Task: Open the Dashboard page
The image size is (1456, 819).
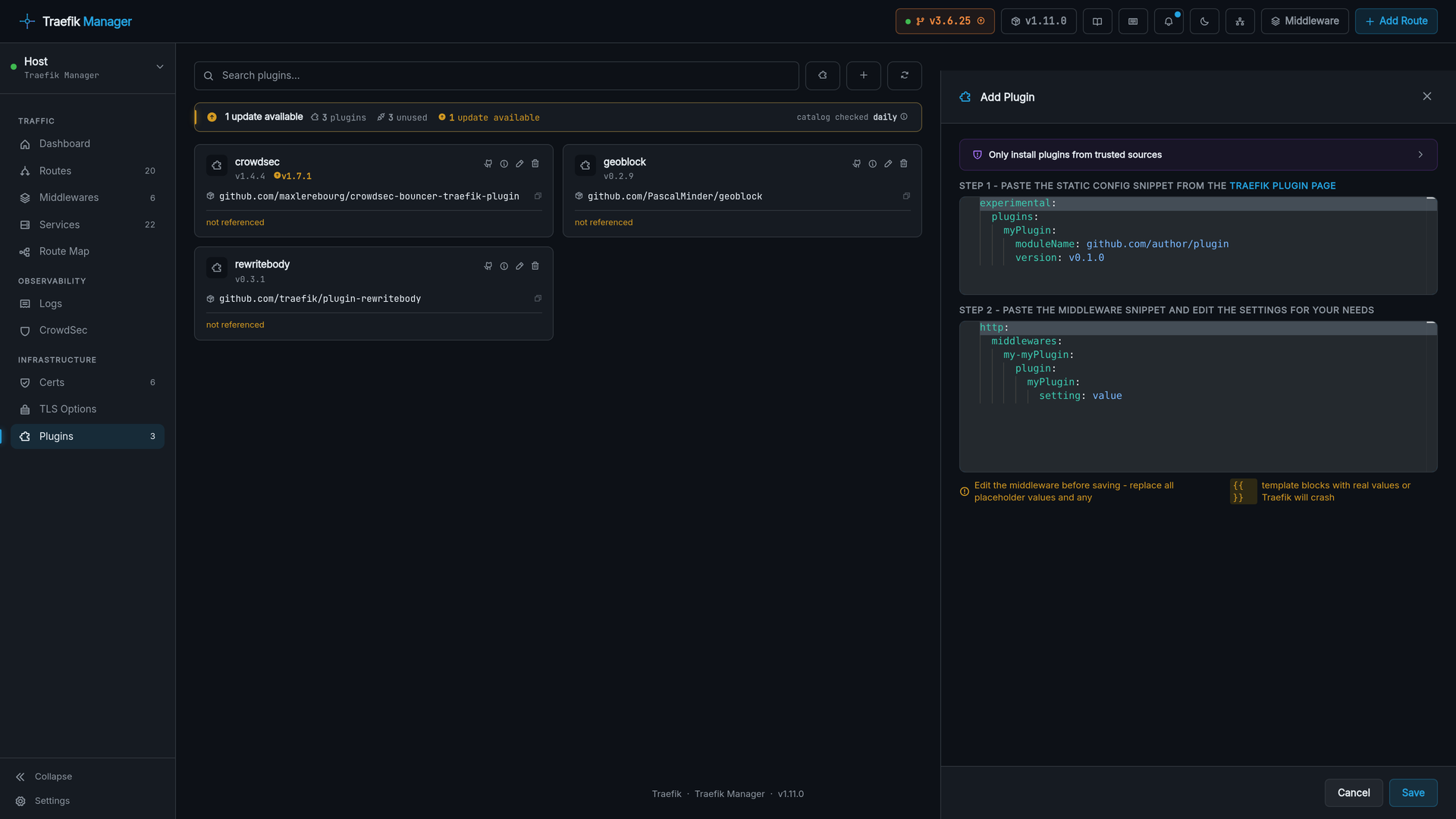Action: click(87, 144)
